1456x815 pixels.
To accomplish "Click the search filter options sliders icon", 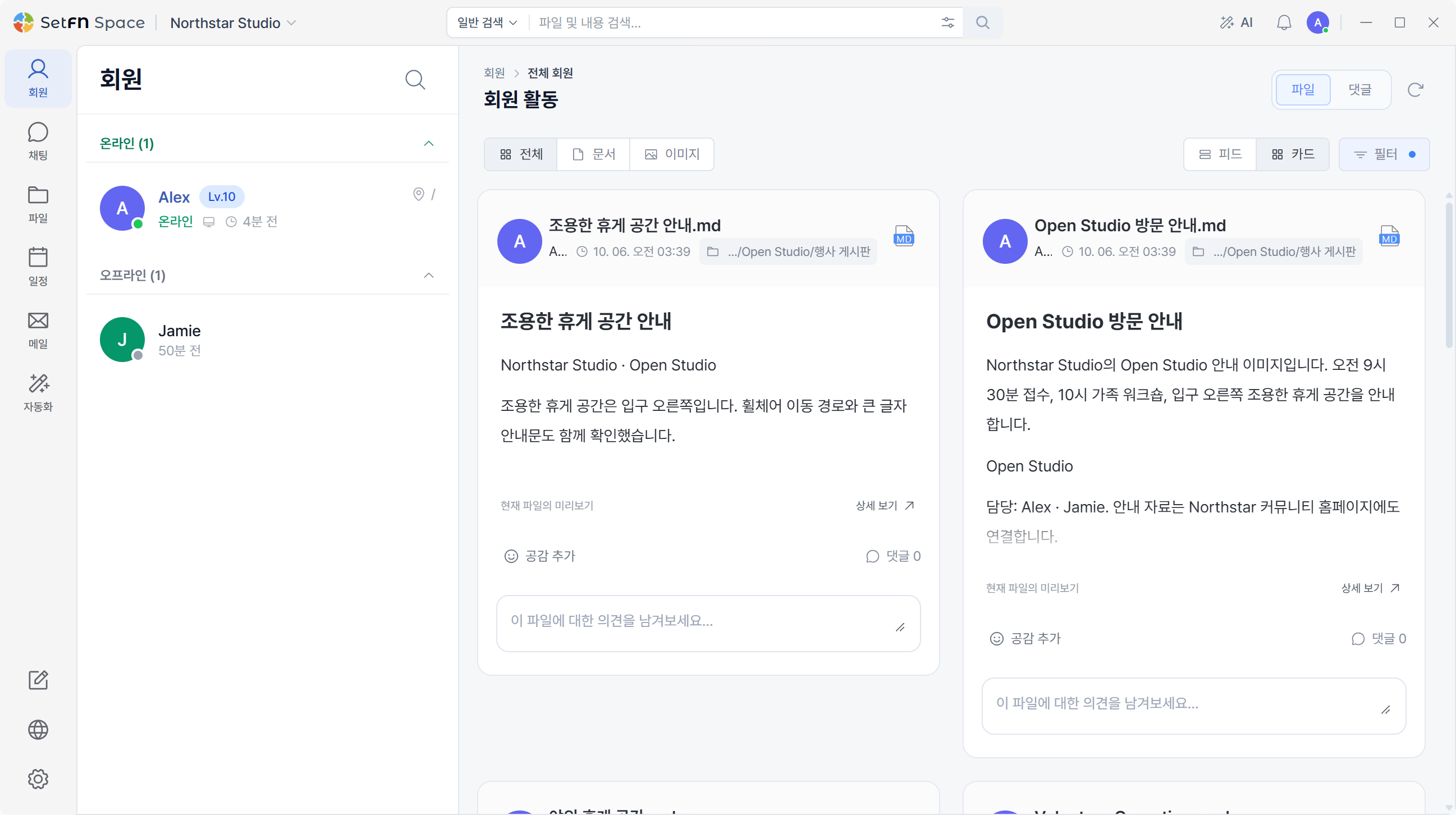I will point(948,22).
